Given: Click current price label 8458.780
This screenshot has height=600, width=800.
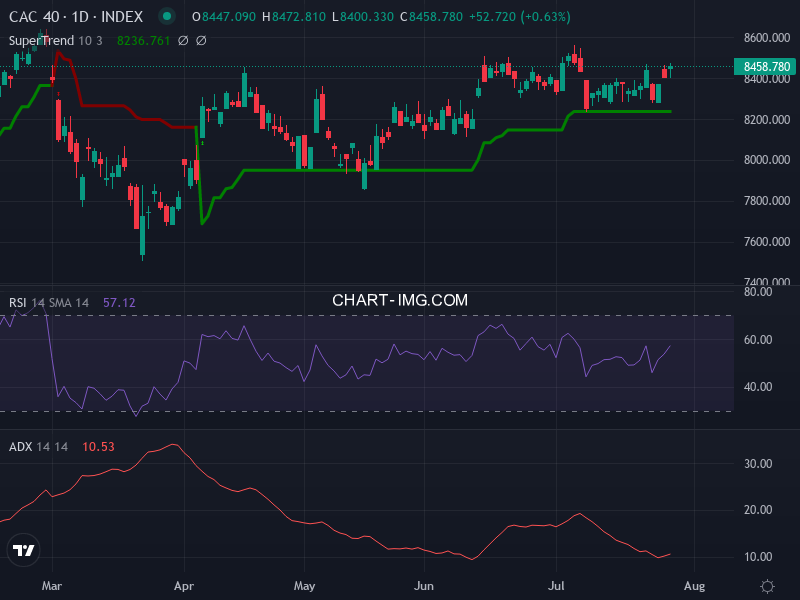Looking at the screenshot, I should 766,67.
